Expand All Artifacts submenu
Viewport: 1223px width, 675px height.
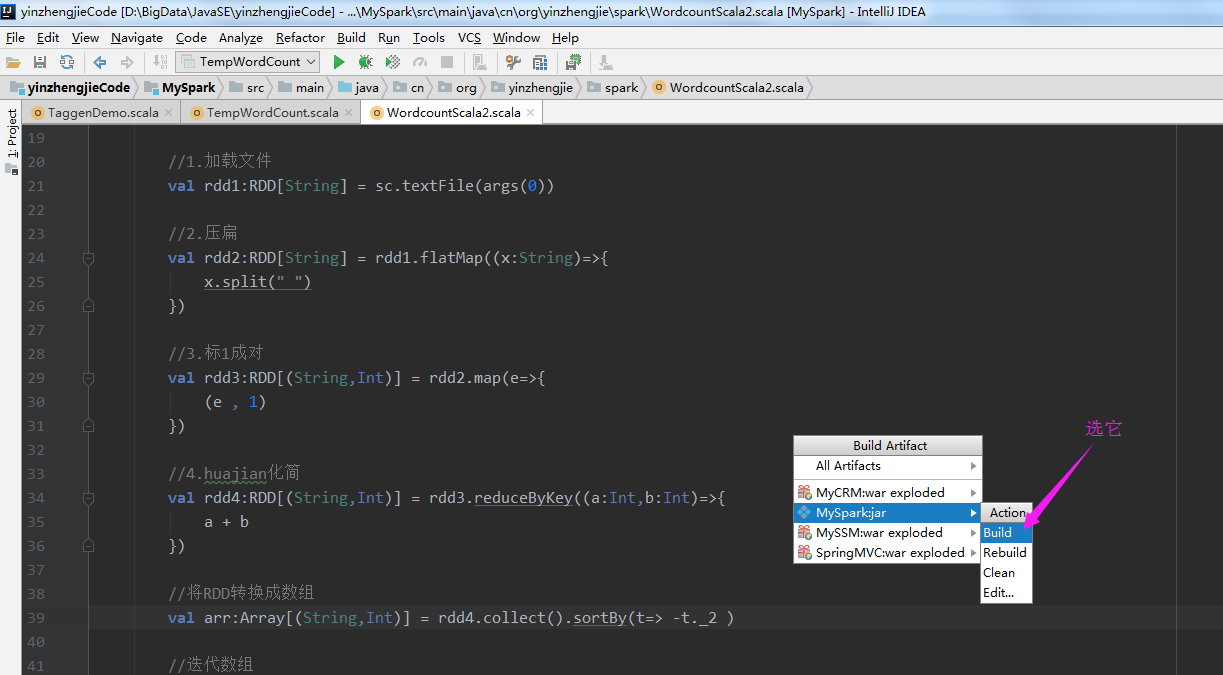[x=887, y=466]
